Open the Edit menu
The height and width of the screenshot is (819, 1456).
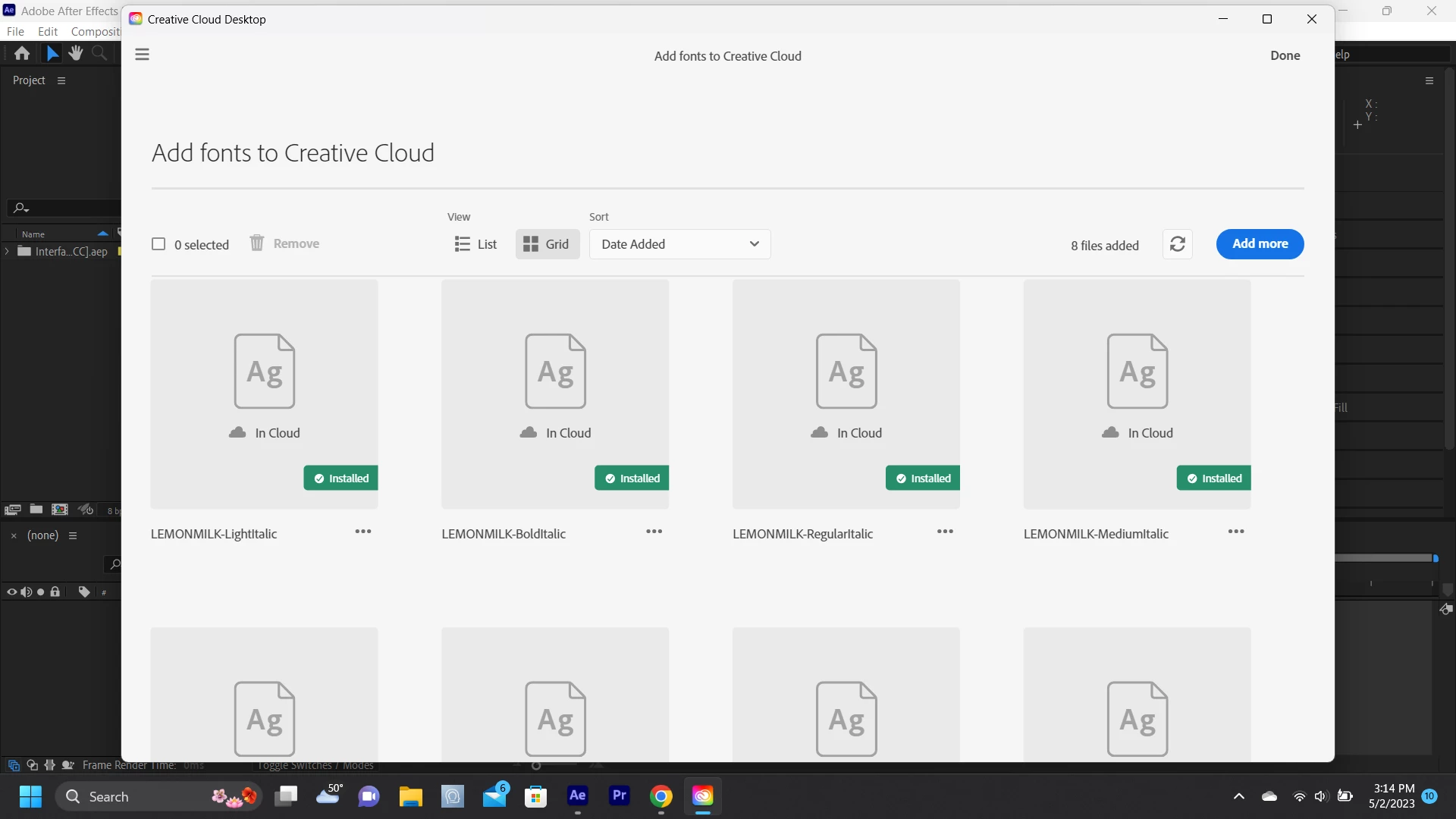(48, 31)
